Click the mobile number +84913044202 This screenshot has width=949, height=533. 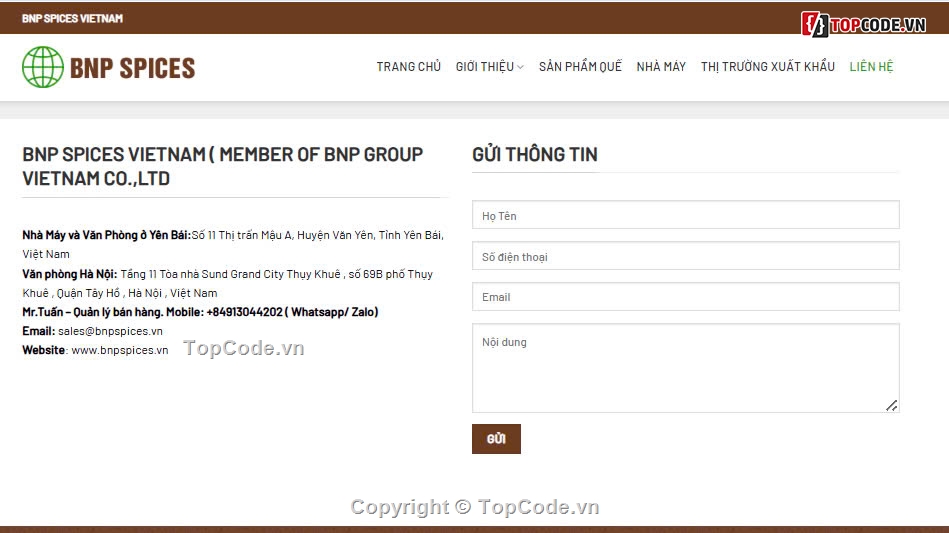tap(245, 312)
